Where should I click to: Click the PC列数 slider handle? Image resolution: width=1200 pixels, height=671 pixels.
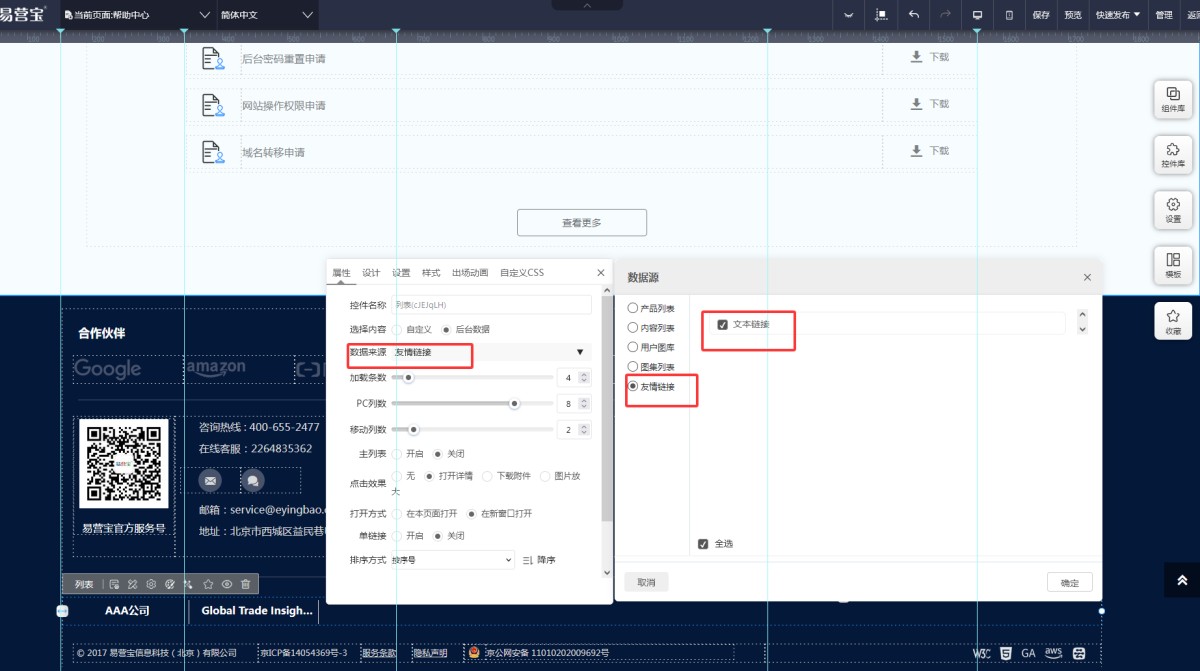pyautogui.click(x=514, y=404)
